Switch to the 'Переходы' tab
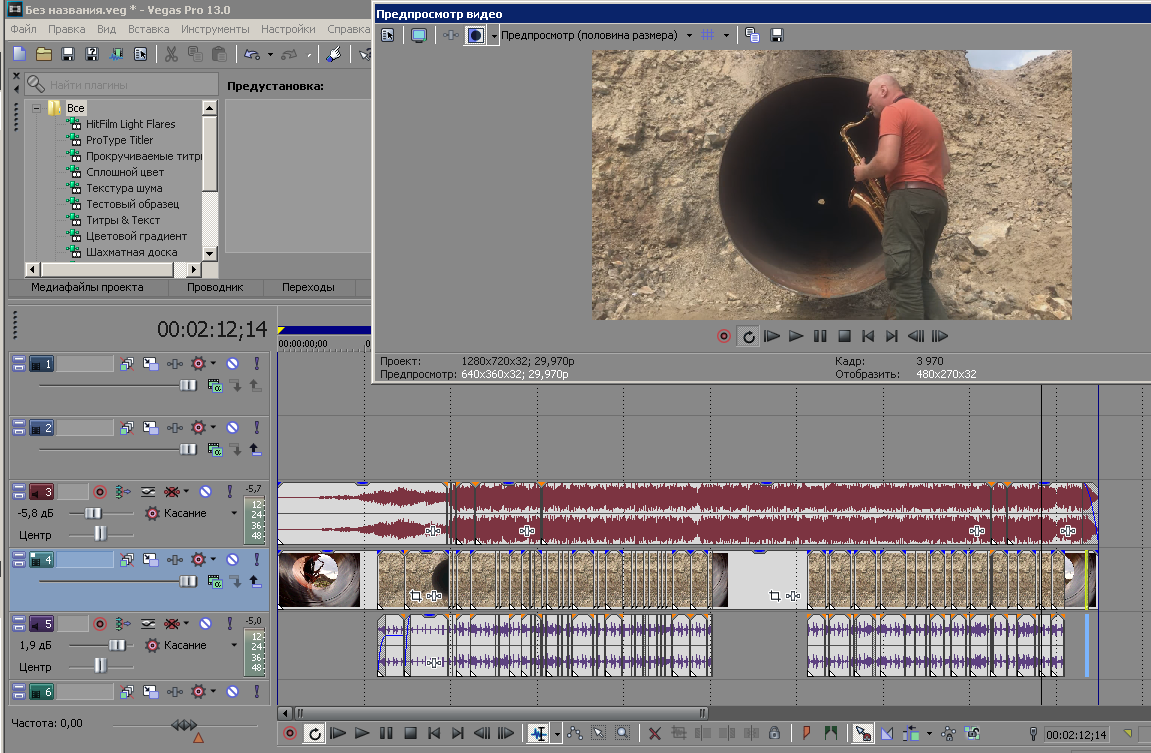 [308, 287]
